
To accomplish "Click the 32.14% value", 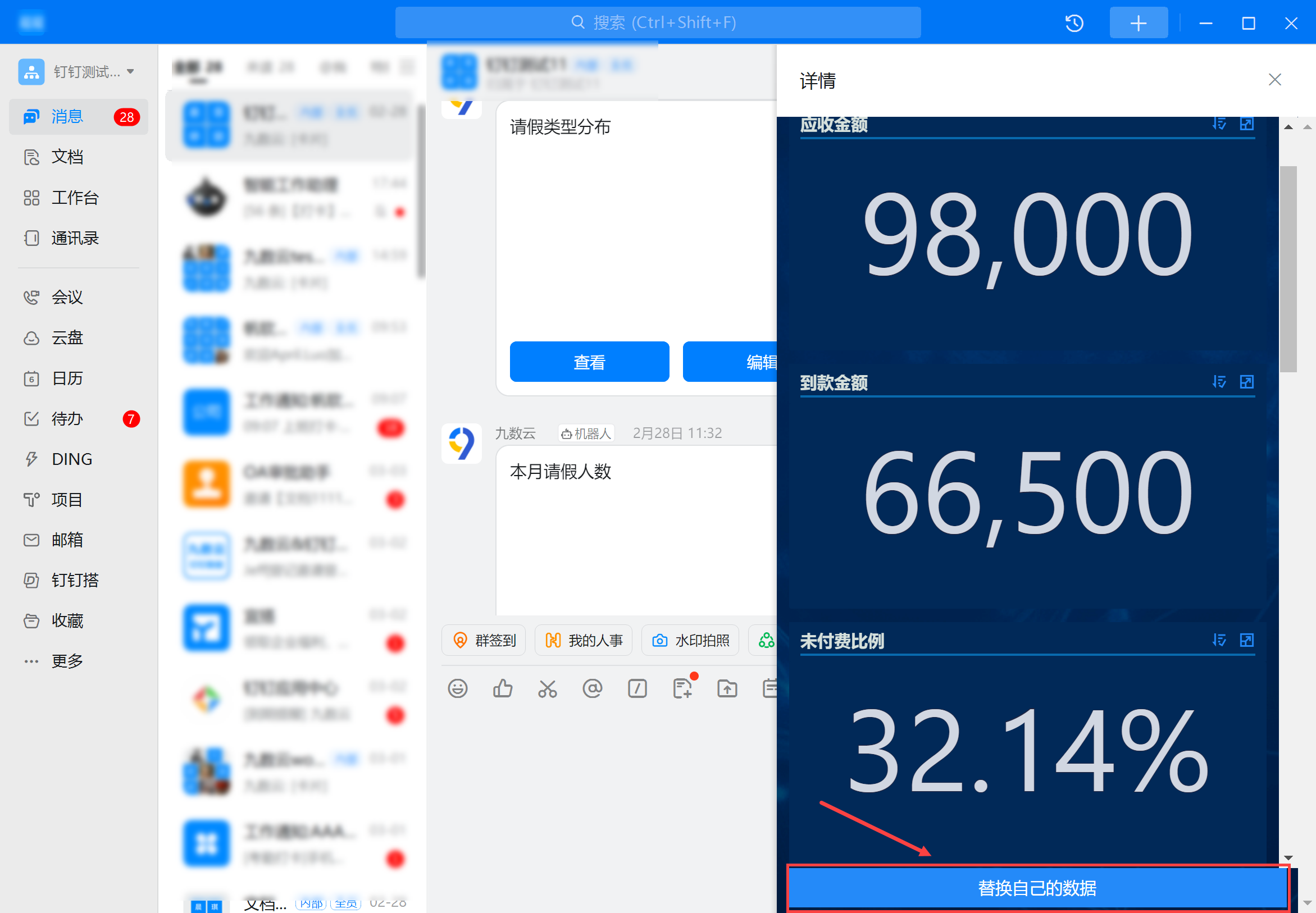I will click(1028, 751).
